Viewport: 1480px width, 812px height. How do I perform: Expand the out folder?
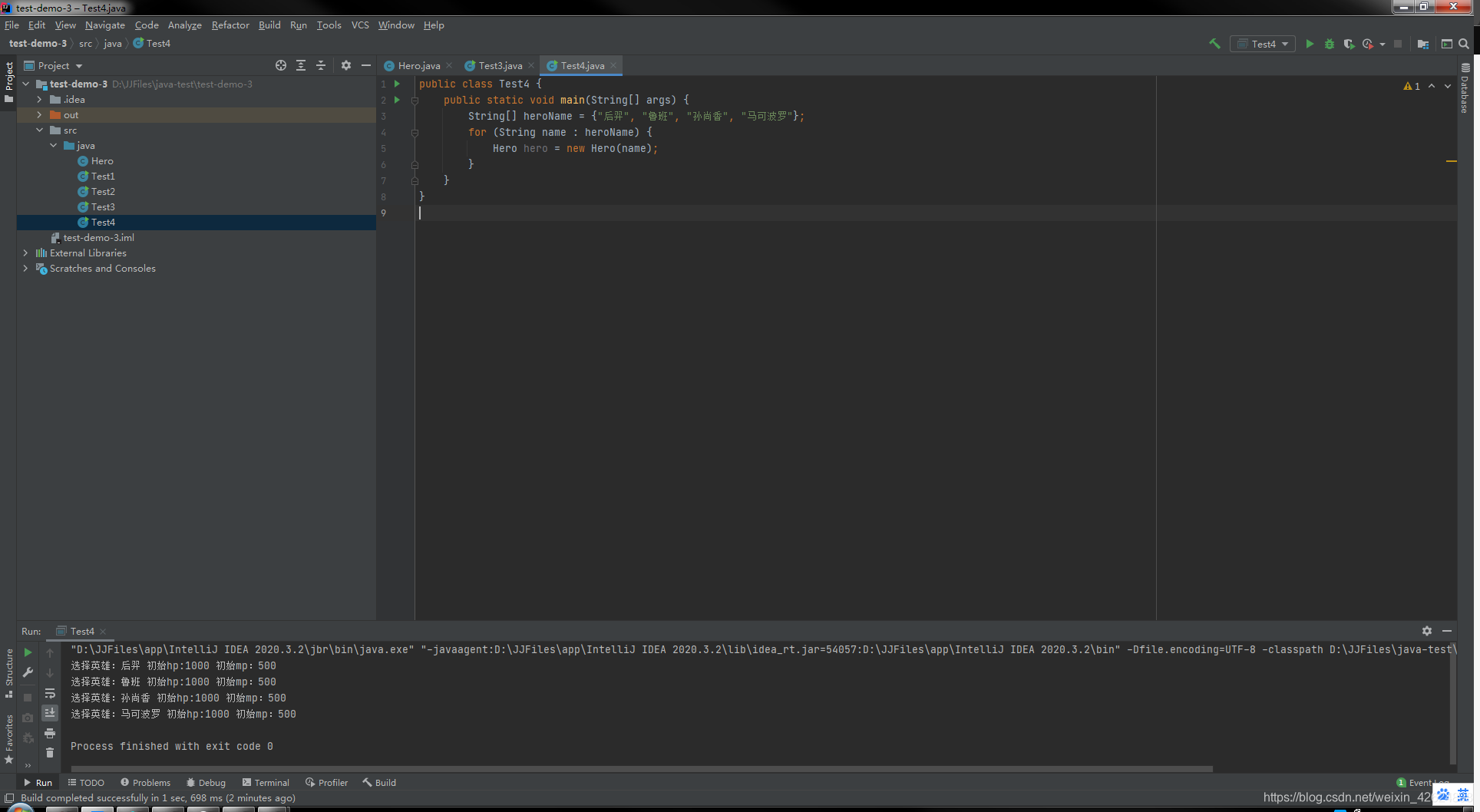(40, 114)
